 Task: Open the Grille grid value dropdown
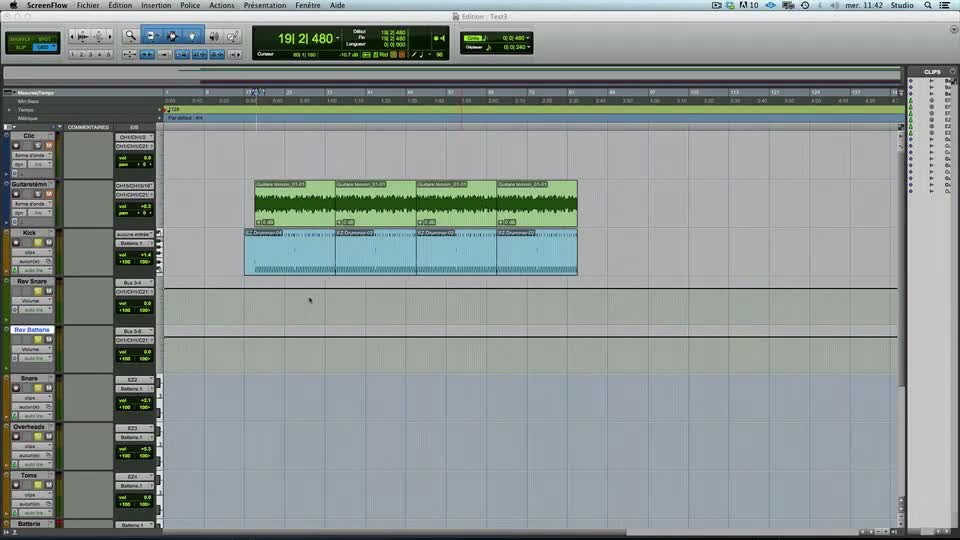pos(528,38)
